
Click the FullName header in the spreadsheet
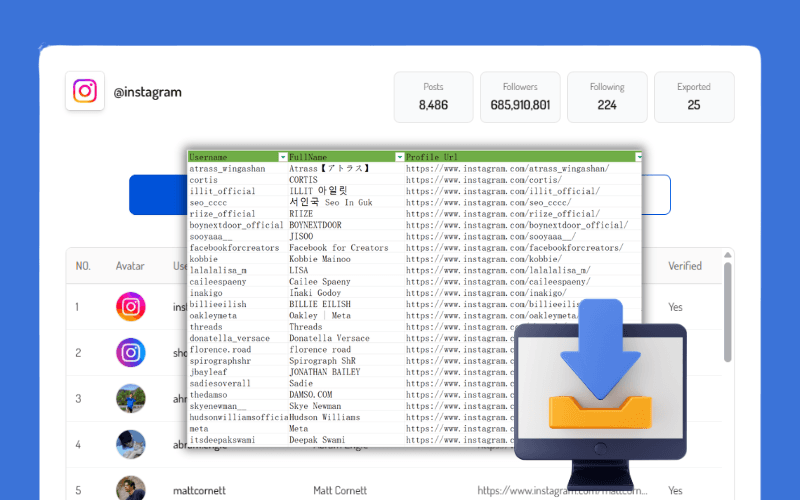click(308, 157)
